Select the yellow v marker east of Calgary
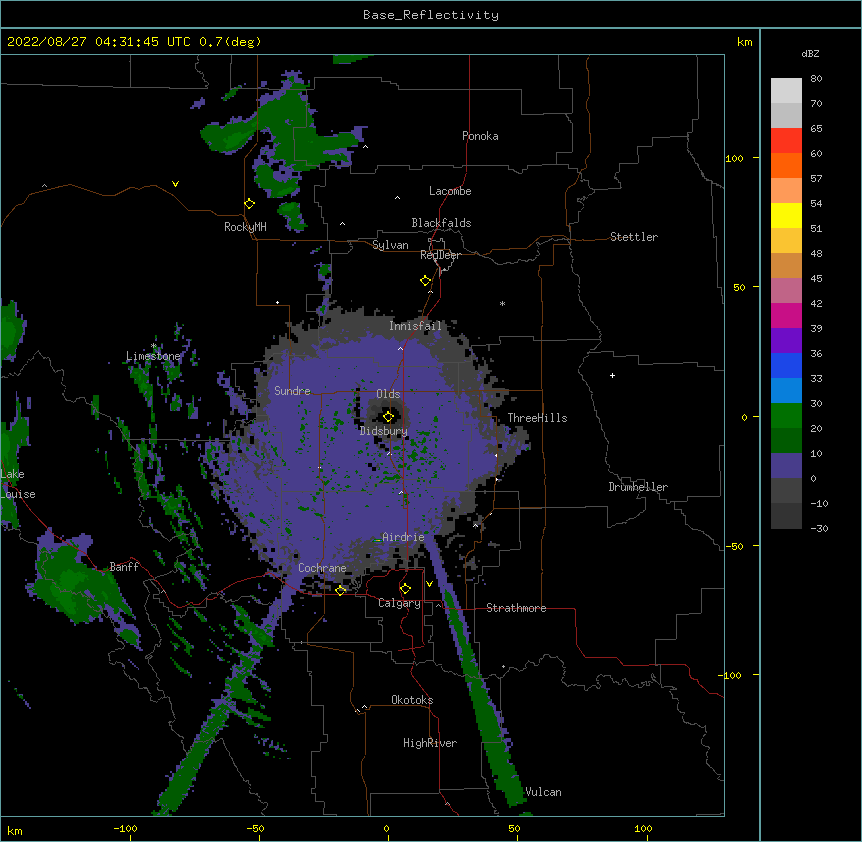The image size is (862, 842). [429, 584]
